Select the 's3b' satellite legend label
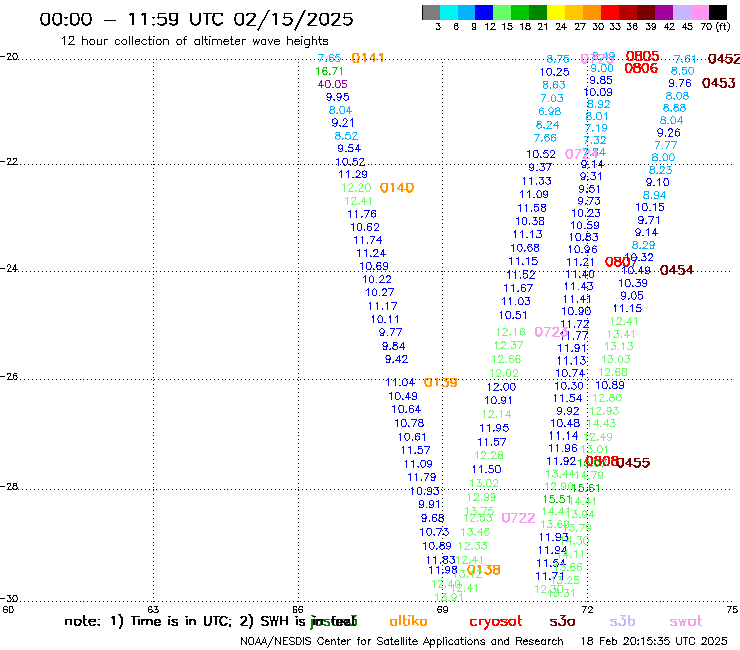 (x=622, y=621)
